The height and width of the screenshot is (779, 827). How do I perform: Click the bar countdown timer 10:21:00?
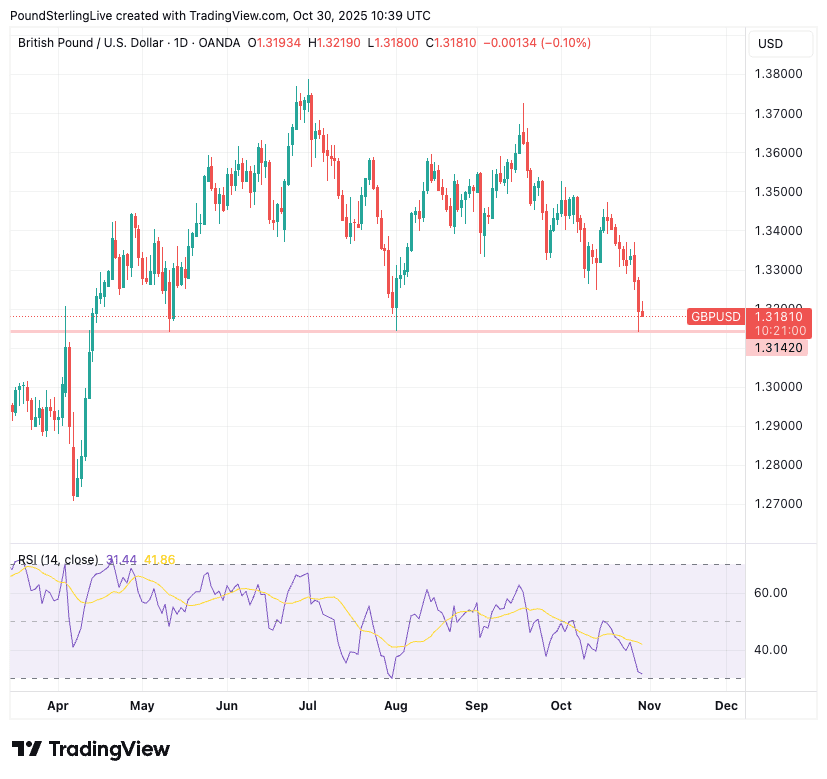[776, 330]
